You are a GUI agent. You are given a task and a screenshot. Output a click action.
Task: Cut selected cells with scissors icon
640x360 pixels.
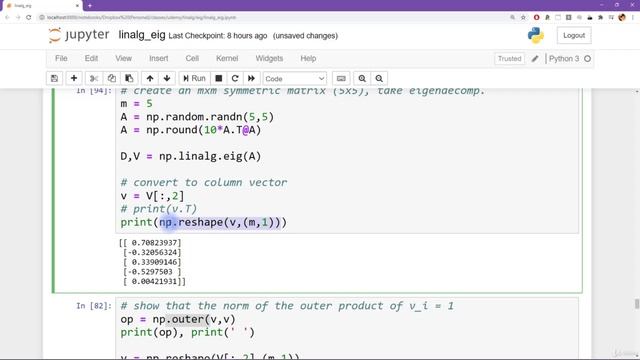pos(94,78)
